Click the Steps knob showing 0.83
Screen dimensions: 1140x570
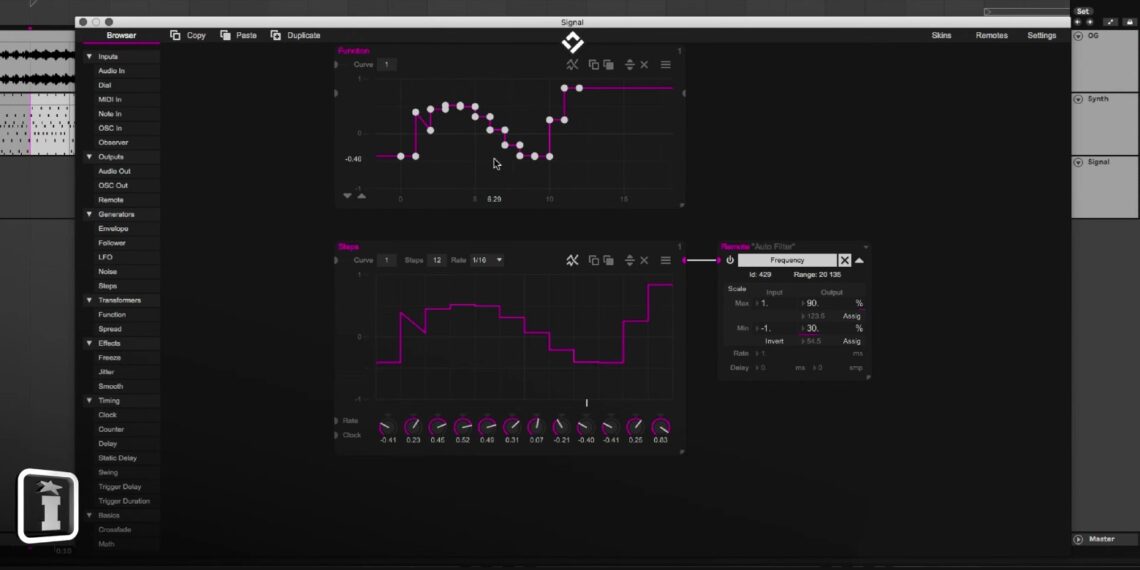point(660,426)
